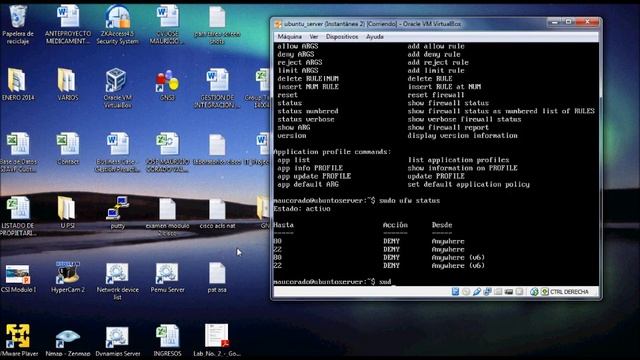The height and width of the screenshot is (360, 640).
Task: Select the putty desktop icon
Action: tap(118, 213)
